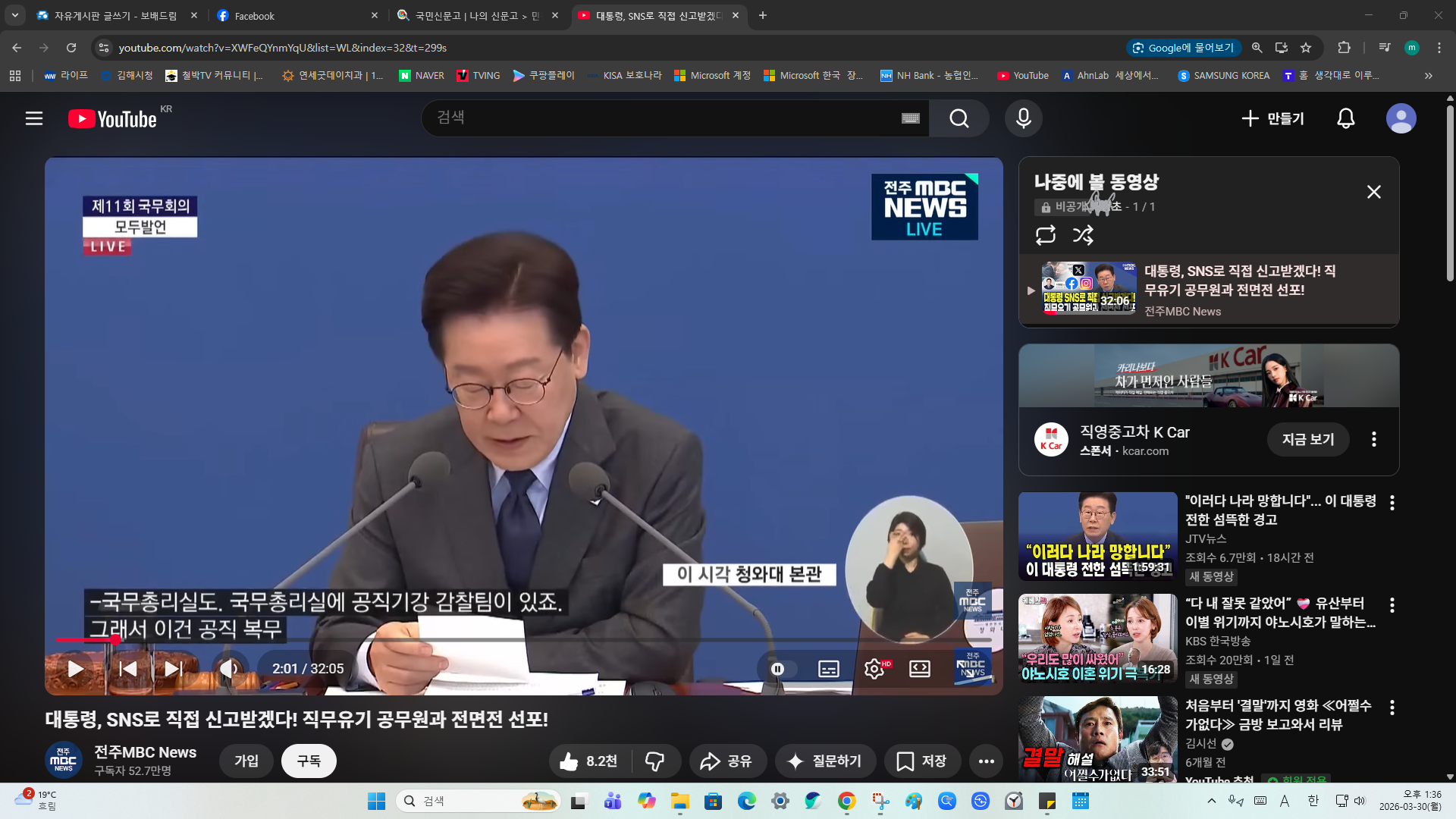Open the KBS 야노시호 video thumbnail

[x=1097, y=639]
